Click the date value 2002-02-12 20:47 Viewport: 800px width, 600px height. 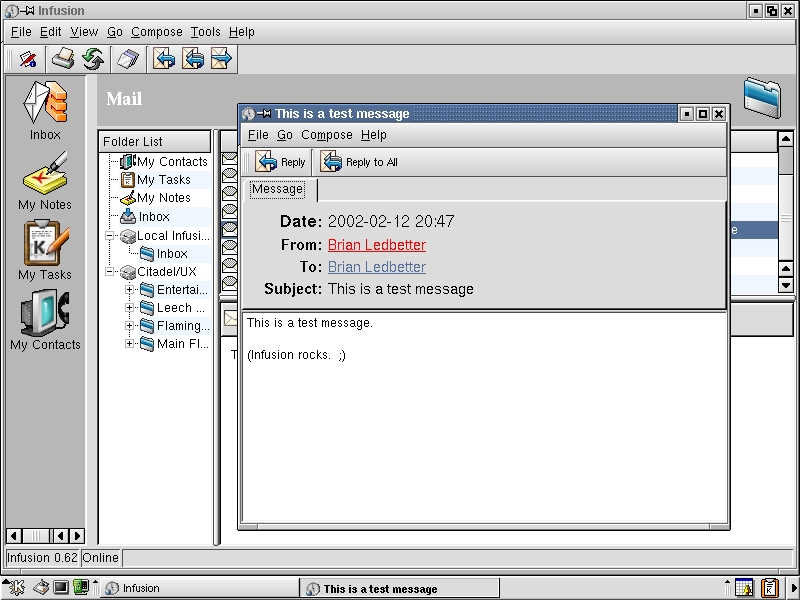click(391, 221)
